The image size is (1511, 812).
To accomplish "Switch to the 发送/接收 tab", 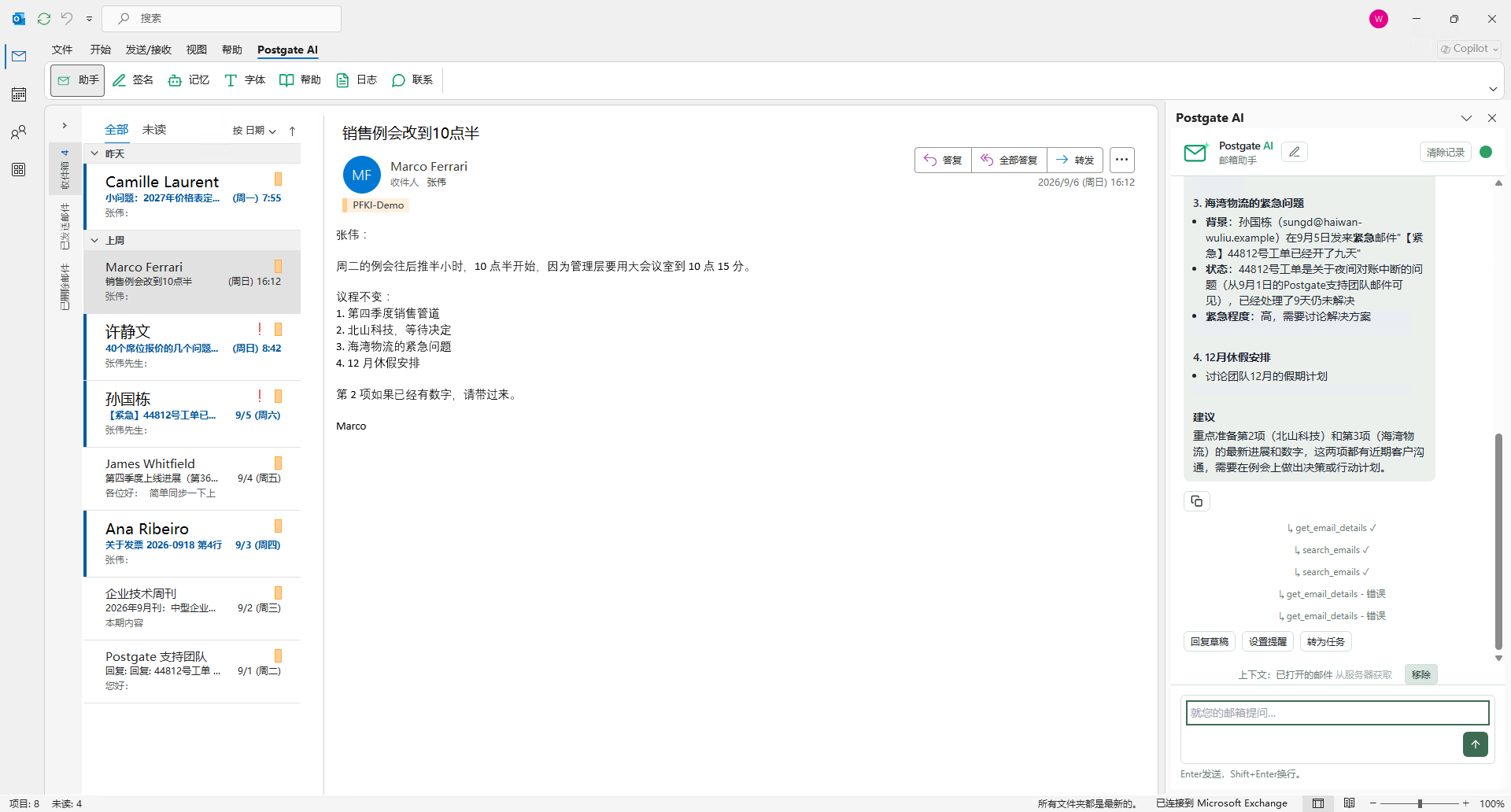I will click(149, 50).
